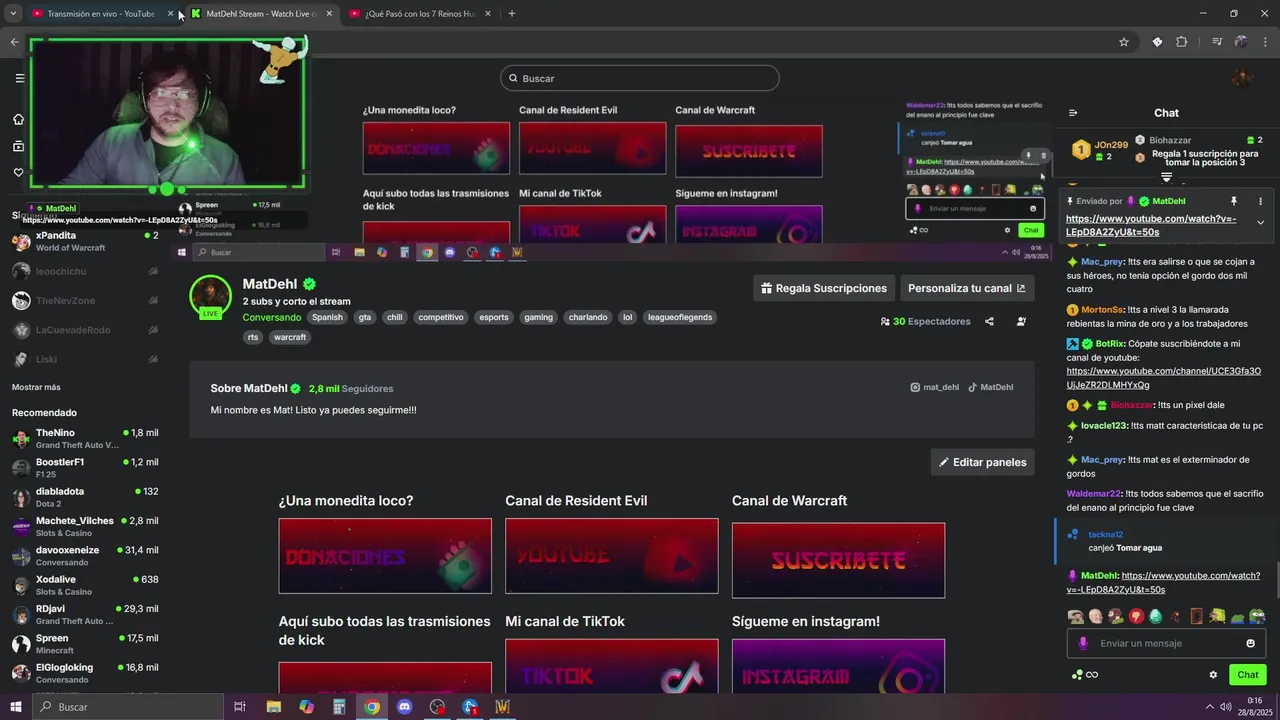Viewport: 1280px width, 720px height.
Task: Open Instagram link mat_dehl
Action: (935, 387)
